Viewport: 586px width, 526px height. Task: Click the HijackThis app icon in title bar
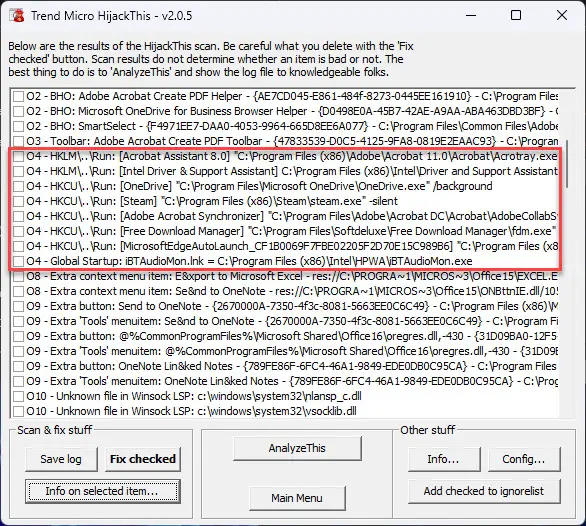pos(17,16)
